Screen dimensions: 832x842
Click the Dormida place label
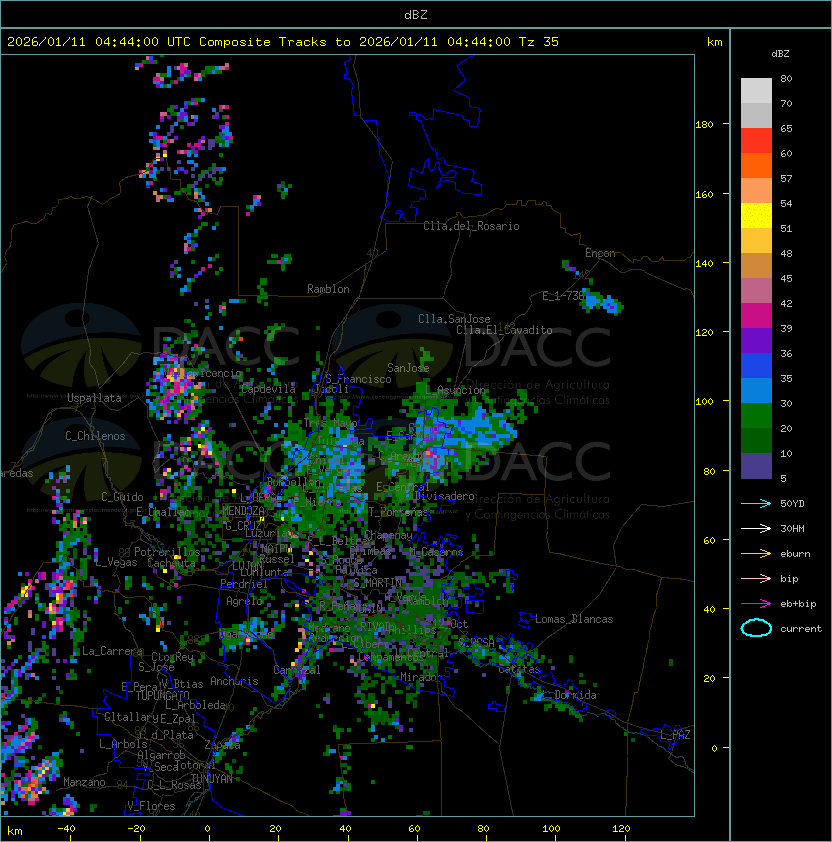click(x=575, y=695)
